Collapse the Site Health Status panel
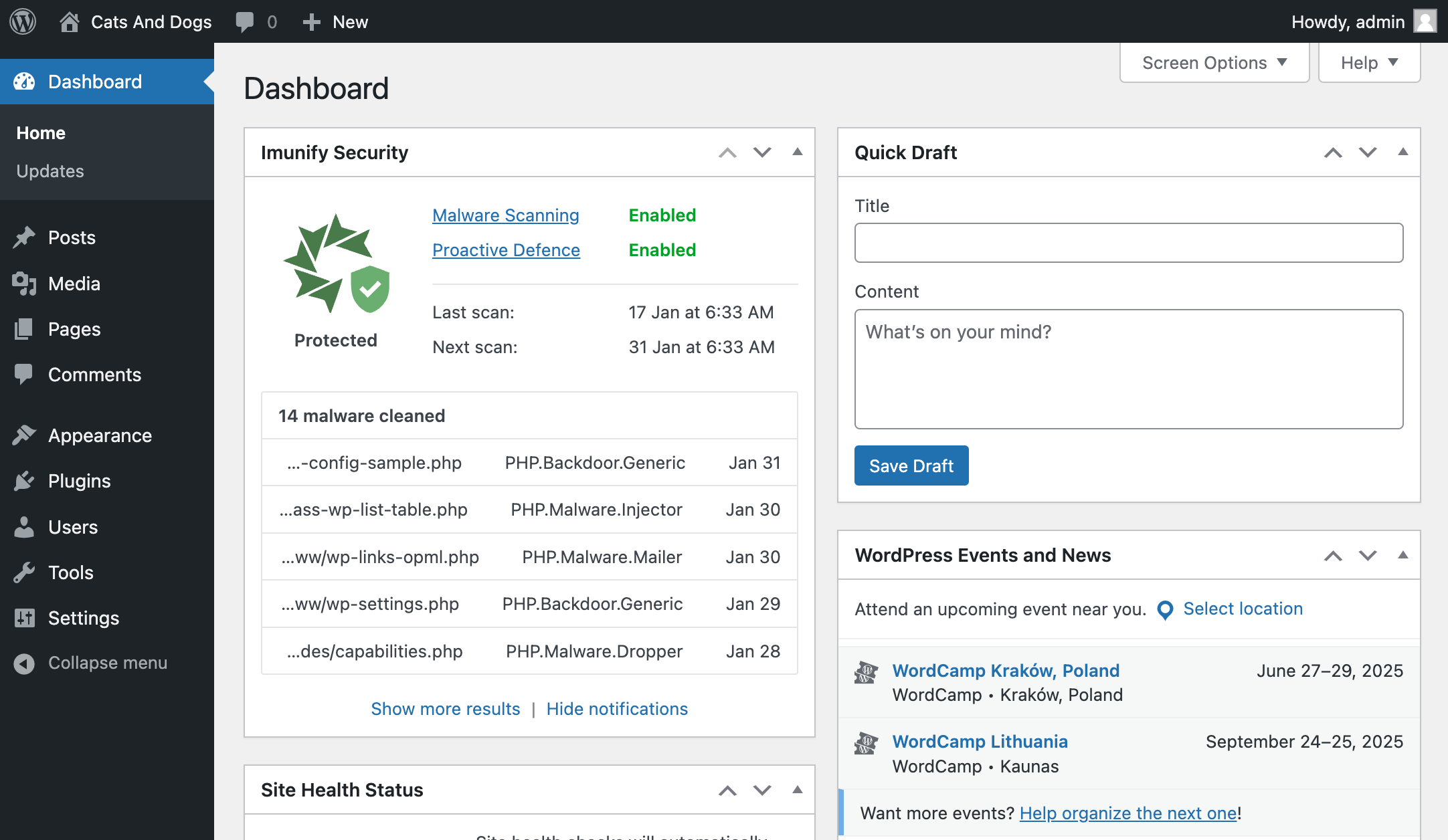 tap(796, 790)
